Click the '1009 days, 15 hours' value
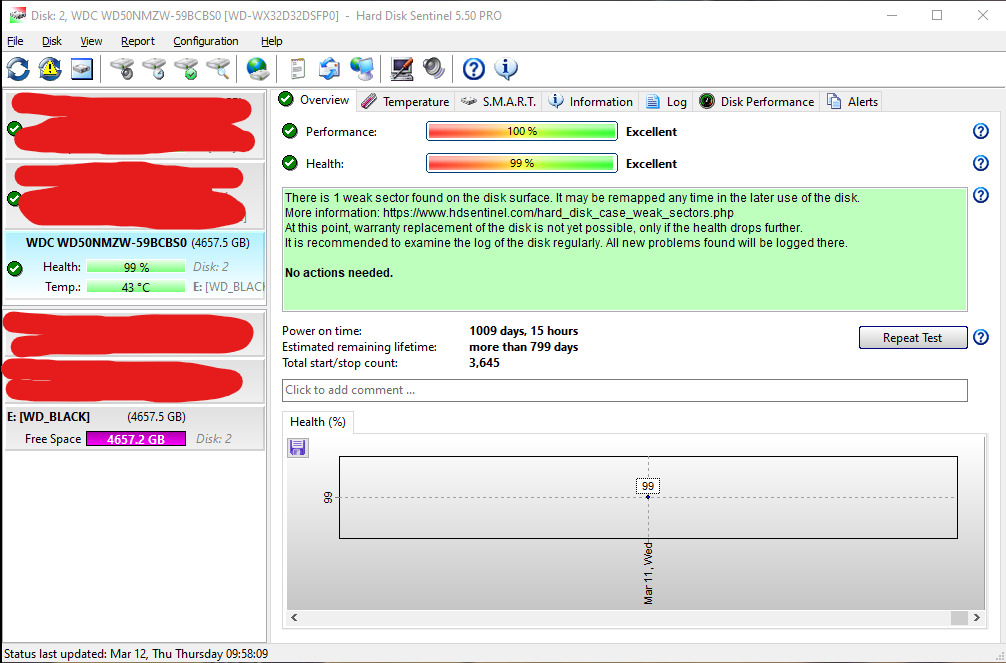The width and height of the screenshot is (1006, 663). click(x=524, y=331)
